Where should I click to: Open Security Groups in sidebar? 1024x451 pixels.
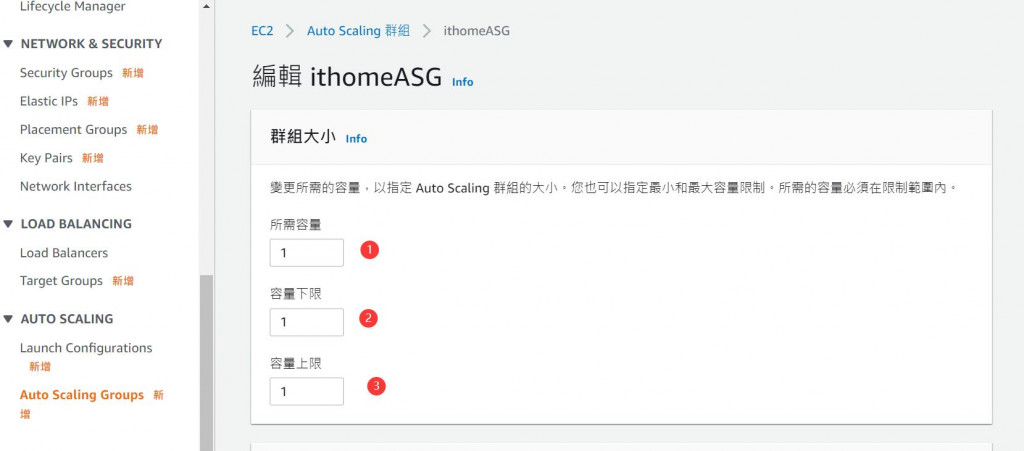point(66,73)
